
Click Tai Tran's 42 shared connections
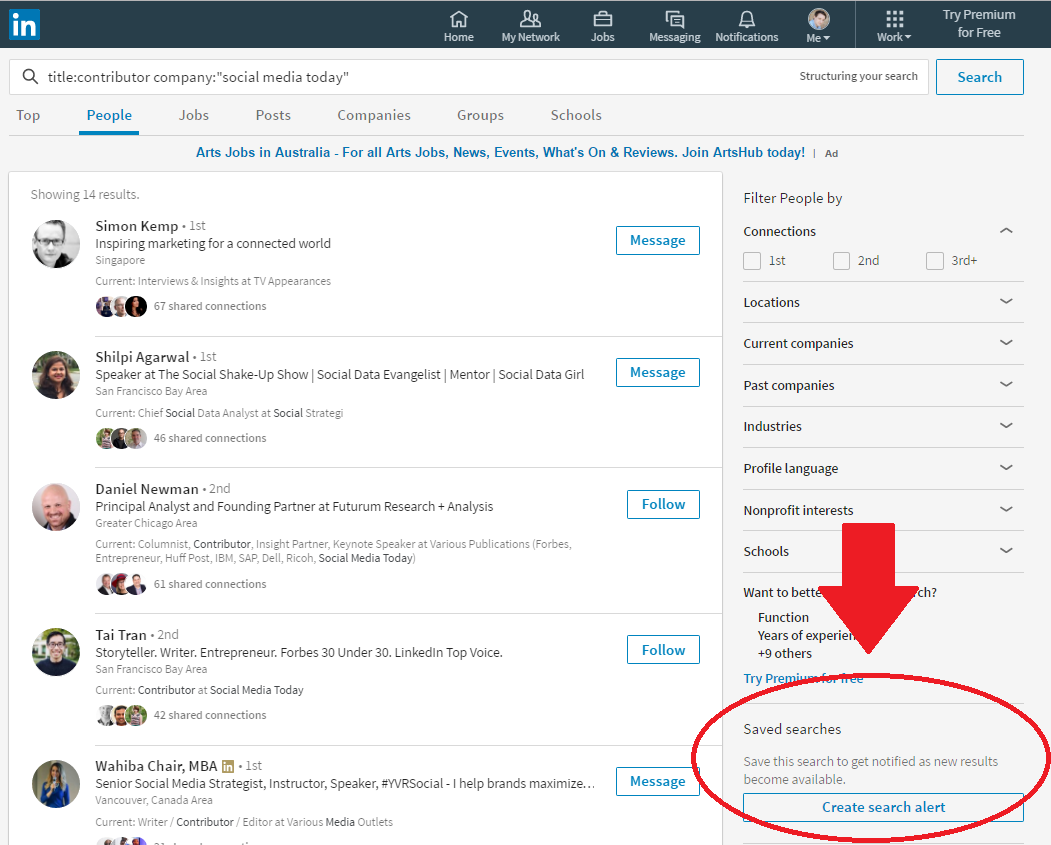coord(210,716)
